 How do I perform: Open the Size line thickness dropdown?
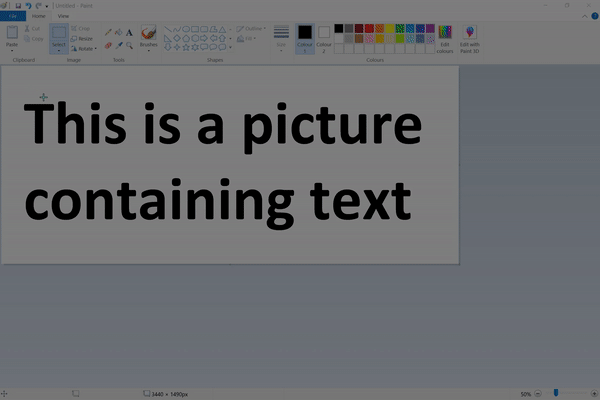click(x=281, y=39)
